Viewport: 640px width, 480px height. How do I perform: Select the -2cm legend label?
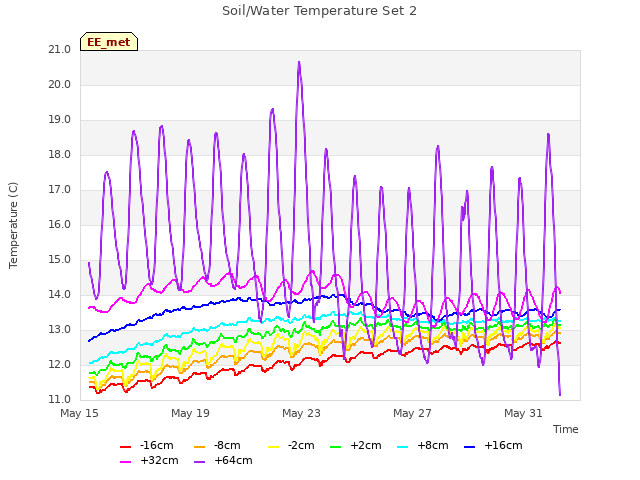point(301,445)
